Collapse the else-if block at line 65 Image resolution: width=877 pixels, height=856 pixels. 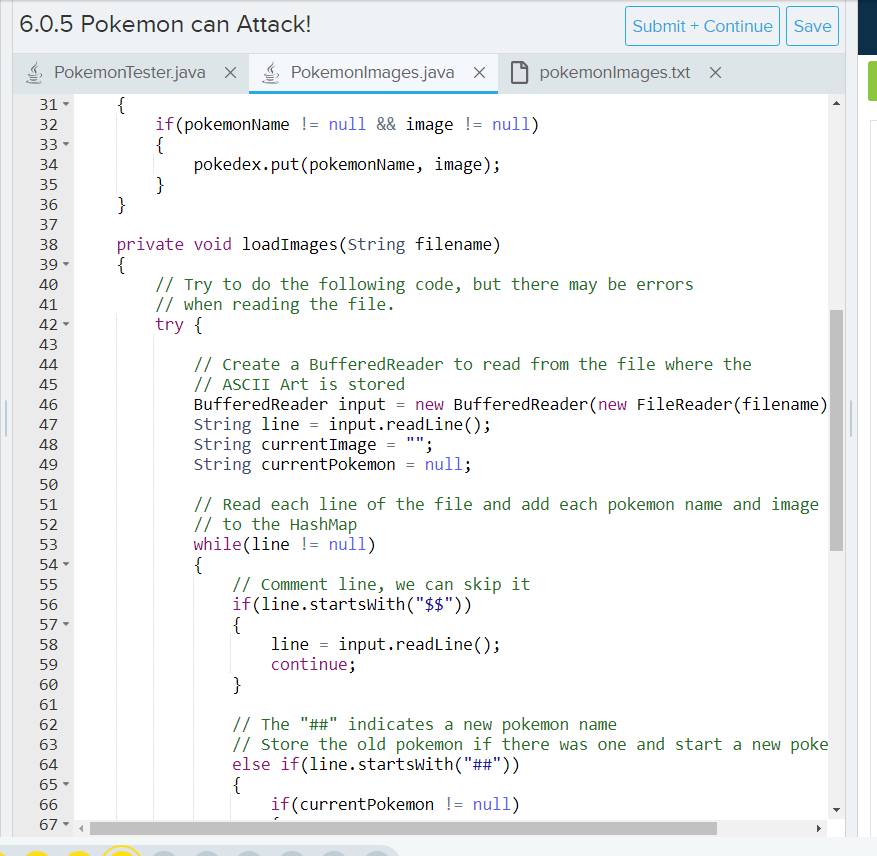pyautogui.click(x=68, y=784)
